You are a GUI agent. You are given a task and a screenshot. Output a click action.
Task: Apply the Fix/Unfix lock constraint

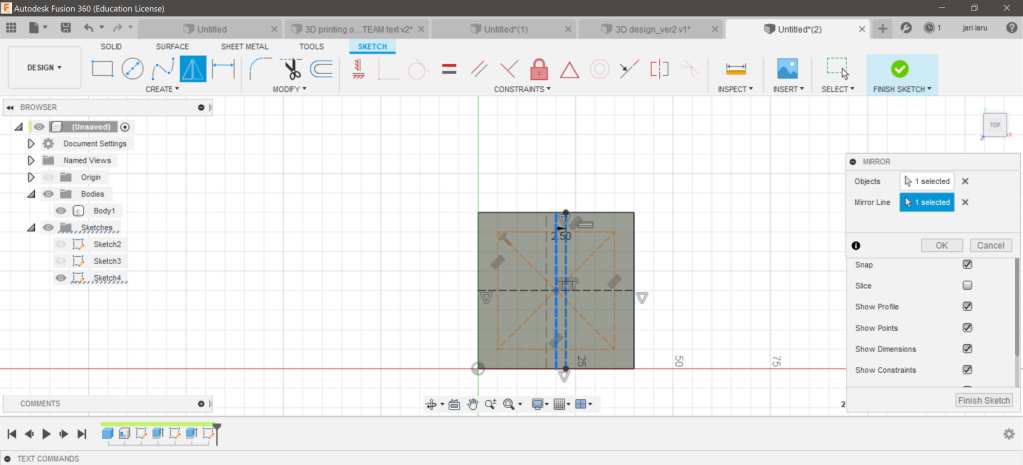[x=539, y=68]
